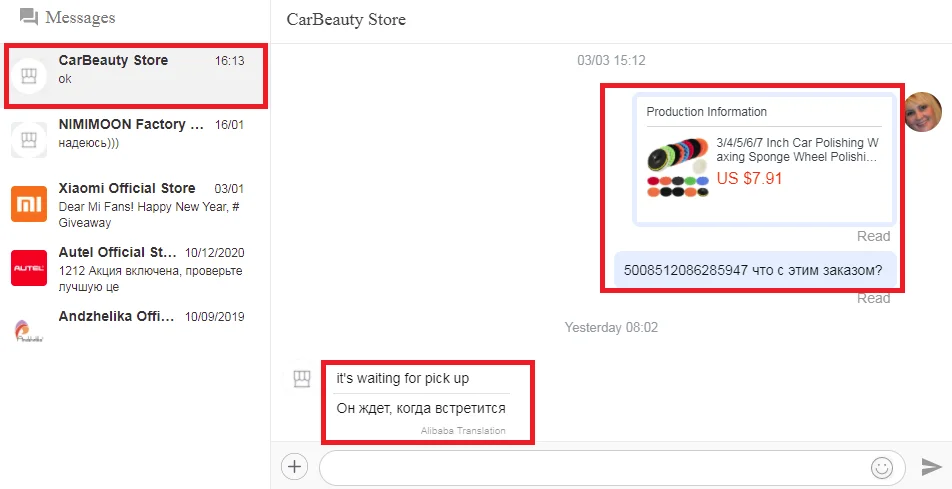Open the emoji smiley picker
Viewport: 952px width, 489px height.
coord(882,467)
